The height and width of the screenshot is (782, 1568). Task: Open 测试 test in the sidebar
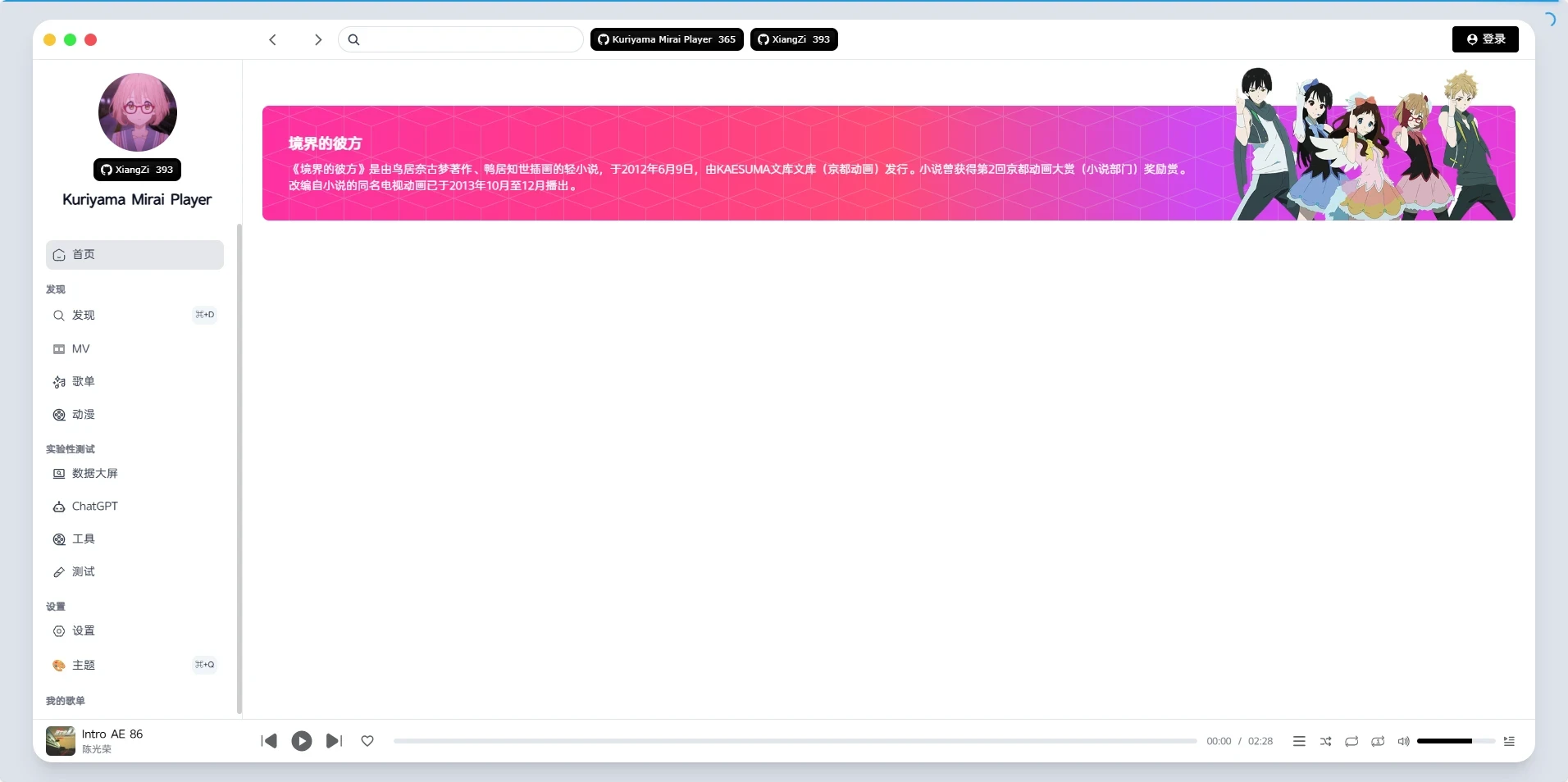pos(134,572)
